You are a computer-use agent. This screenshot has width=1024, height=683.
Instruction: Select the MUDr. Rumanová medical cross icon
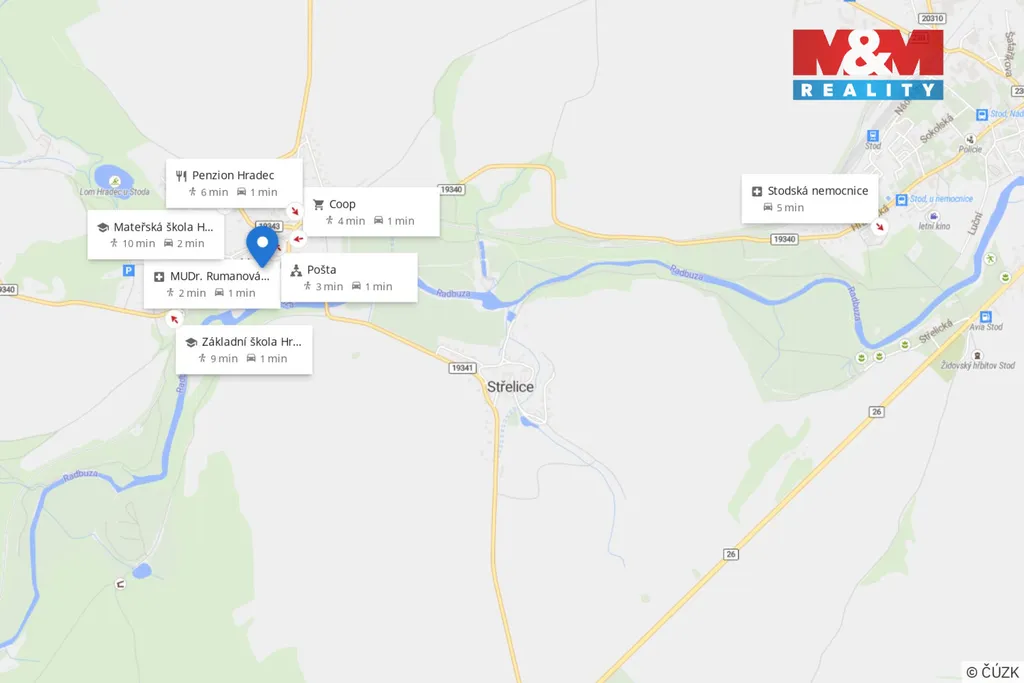click(x=159, y=277)
